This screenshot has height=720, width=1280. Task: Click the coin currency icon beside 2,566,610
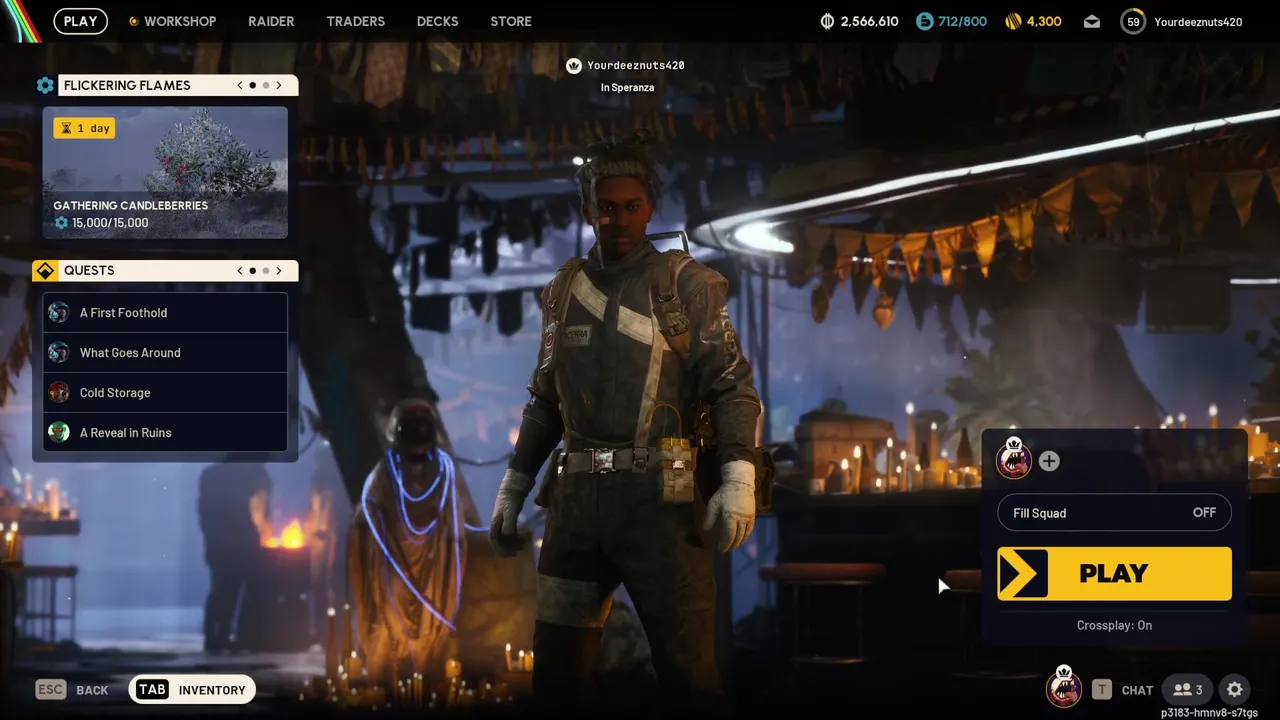pos(827,21)
